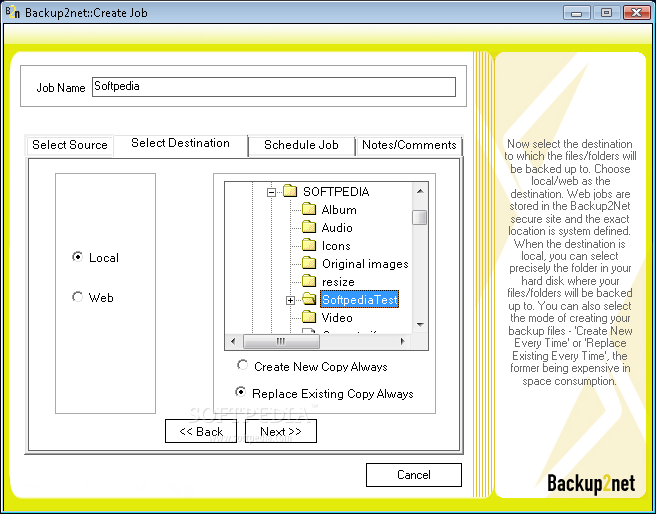
Task: Click the folder tree scroll up arrow
Action: tap(420, 191)
